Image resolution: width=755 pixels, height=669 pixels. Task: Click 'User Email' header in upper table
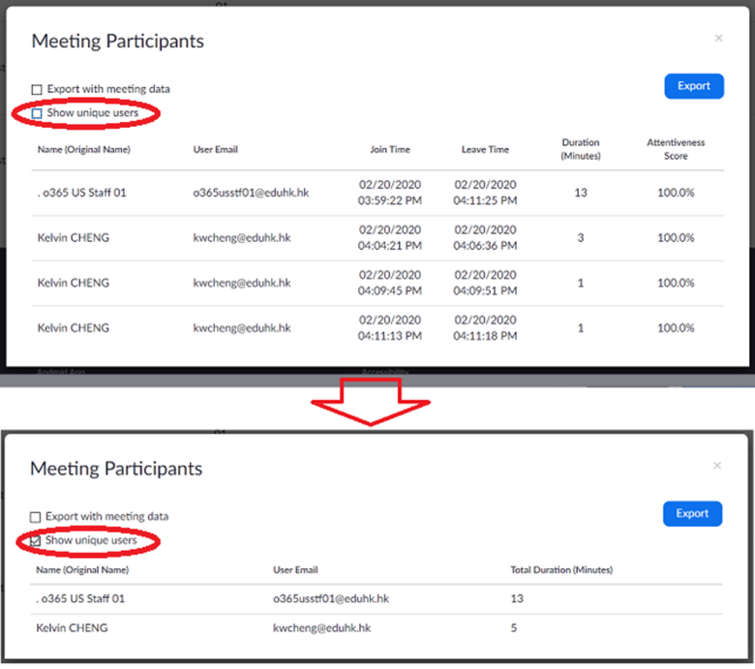pos(215,149)
